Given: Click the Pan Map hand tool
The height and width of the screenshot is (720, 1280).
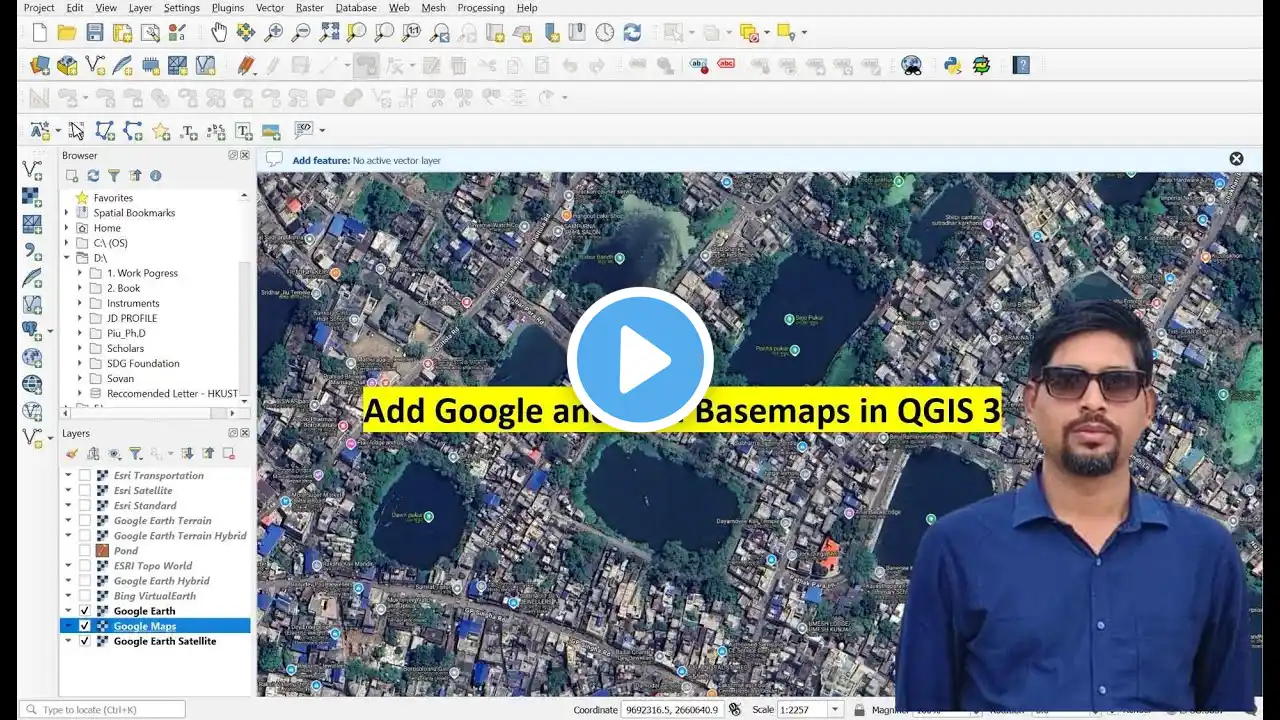Looking at the screenshot, I should [218, 33].
